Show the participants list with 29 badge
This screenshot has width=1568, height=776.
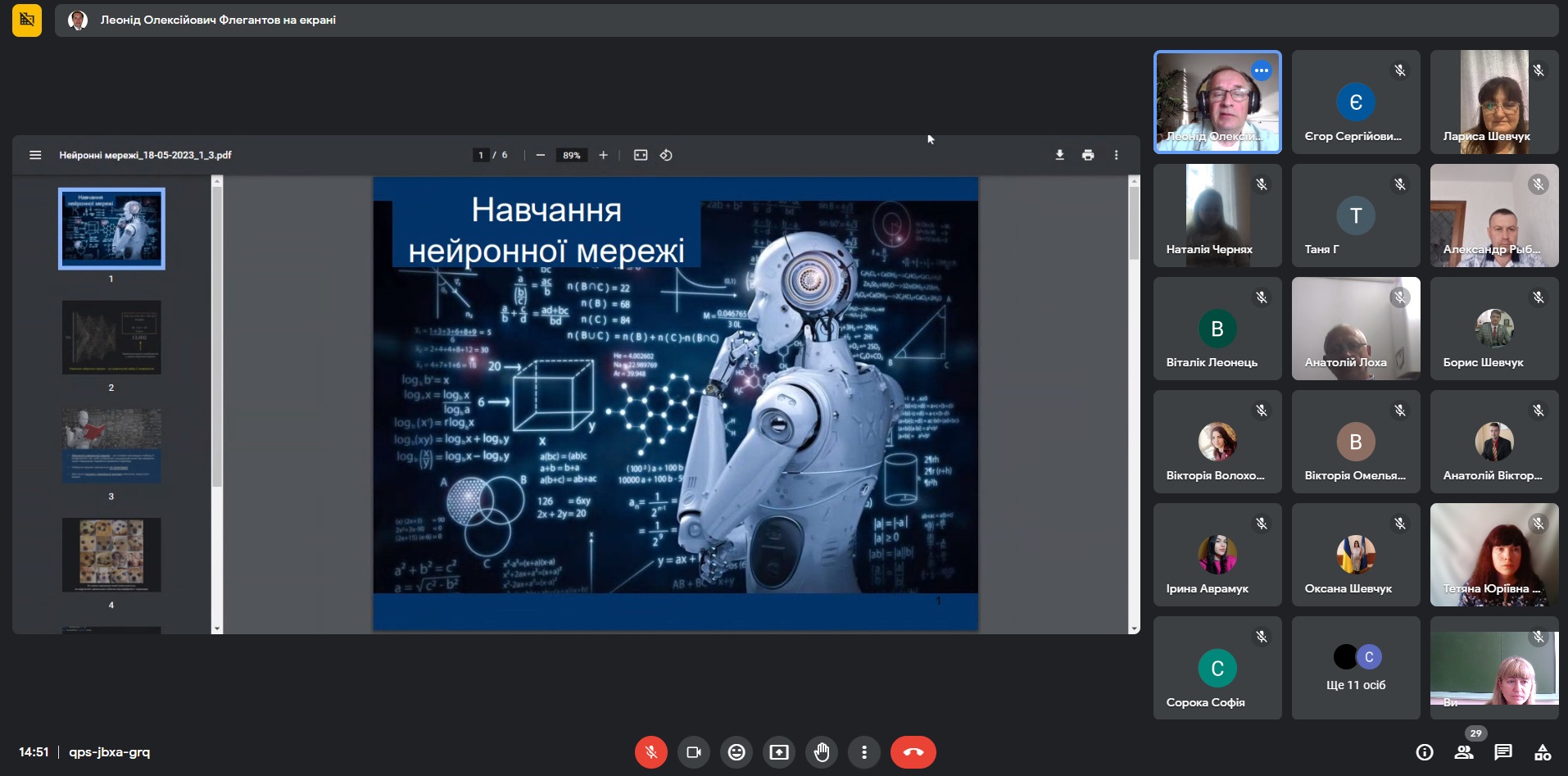[1464, 751]
